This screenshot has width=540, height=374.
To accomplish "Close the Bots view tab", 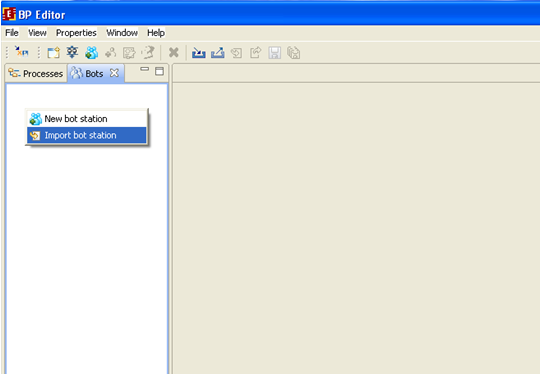I will coord(114,73).
